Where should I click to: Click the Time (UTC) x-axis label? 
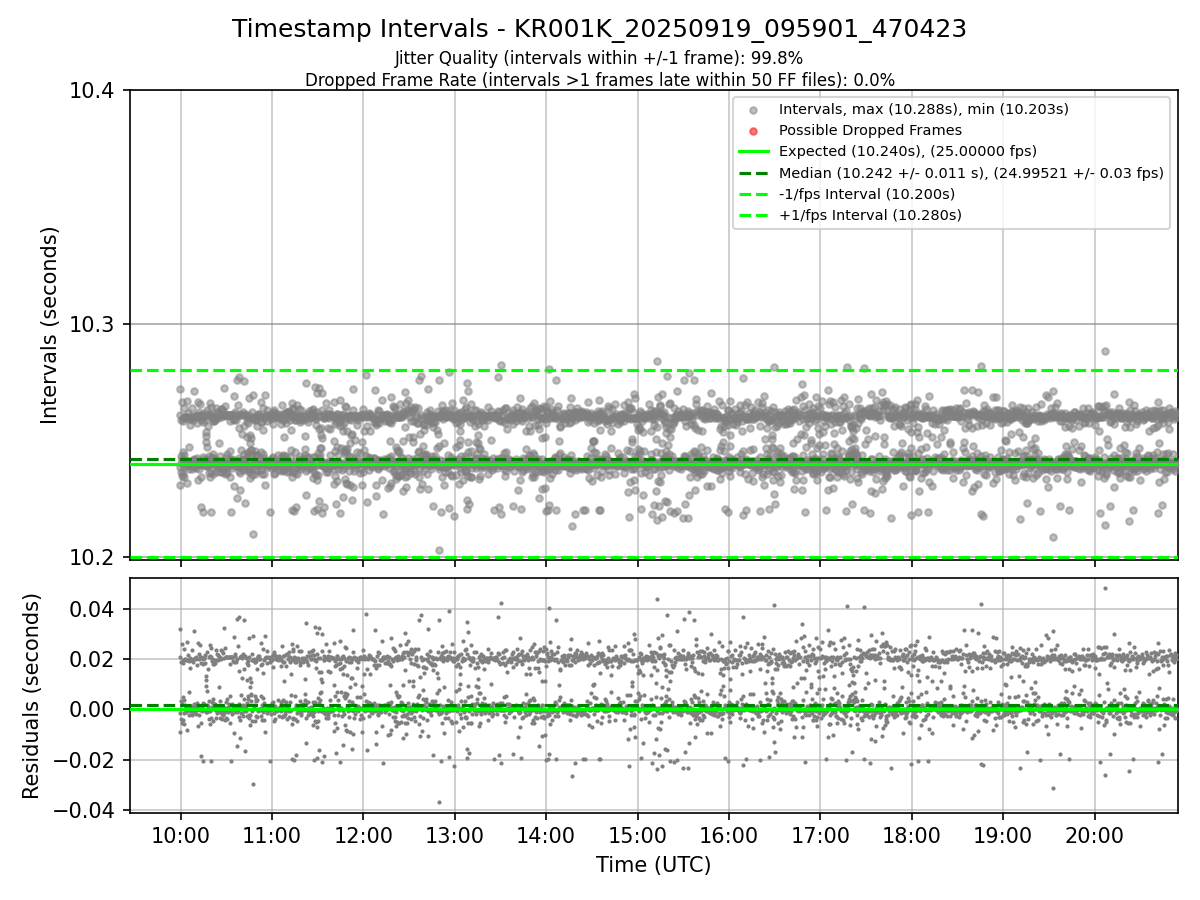(653, 865)
